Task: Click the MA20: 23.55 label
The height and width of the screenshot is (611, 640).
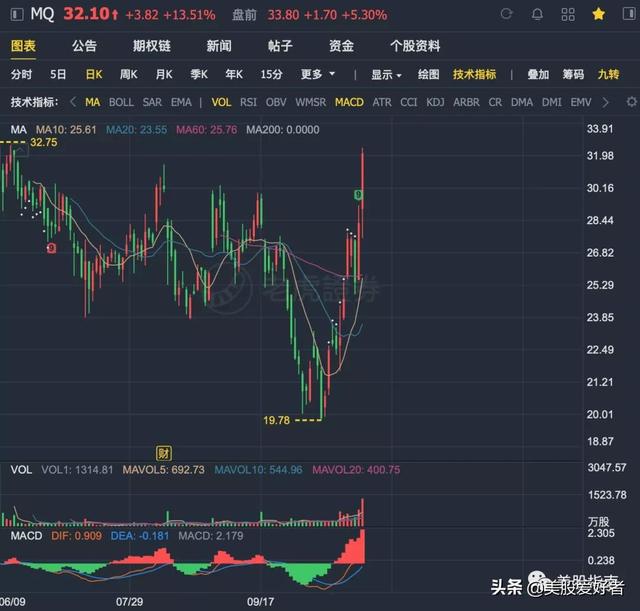Action: pos(136,130)
